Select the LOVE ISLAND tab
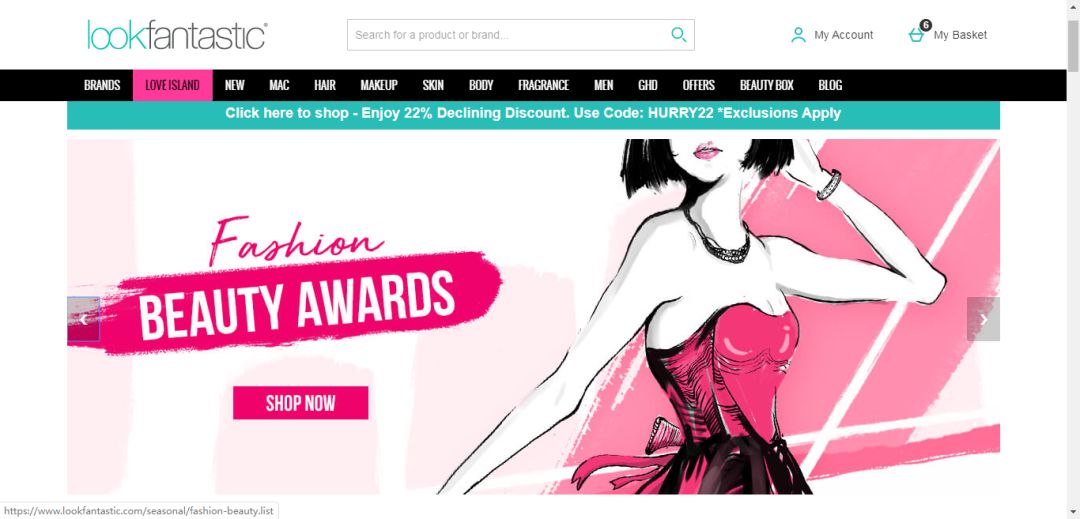 tap(172, 85)
